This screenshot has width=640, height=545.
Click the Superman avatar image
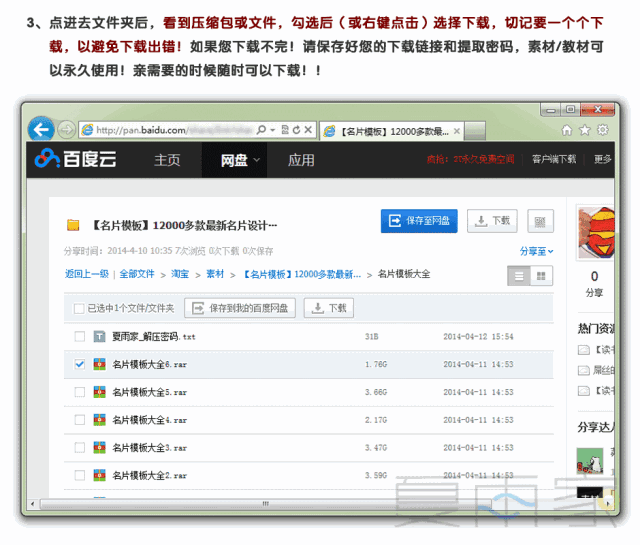click(596, 233)
